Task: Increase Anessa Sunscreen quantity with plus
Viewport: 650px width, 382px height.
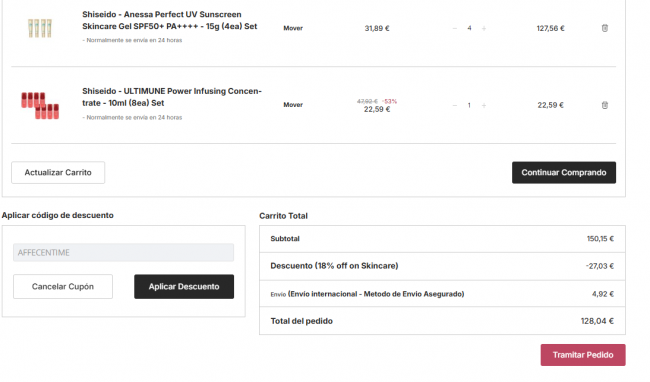Action: click(484, 28)
